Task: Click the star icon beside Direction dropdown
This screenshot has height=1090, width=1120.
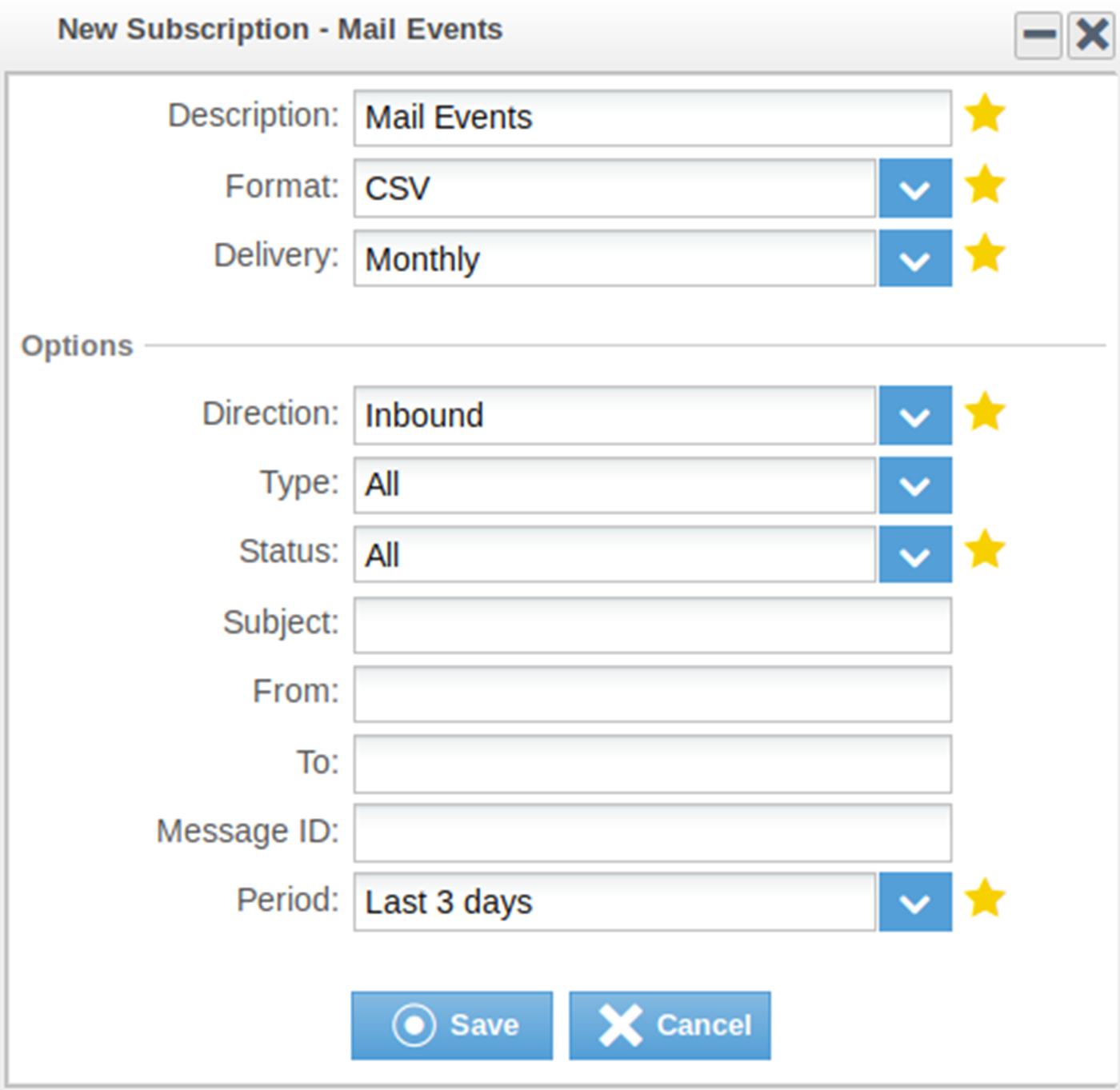Action: pyautogui.click(x=985, y=413)
